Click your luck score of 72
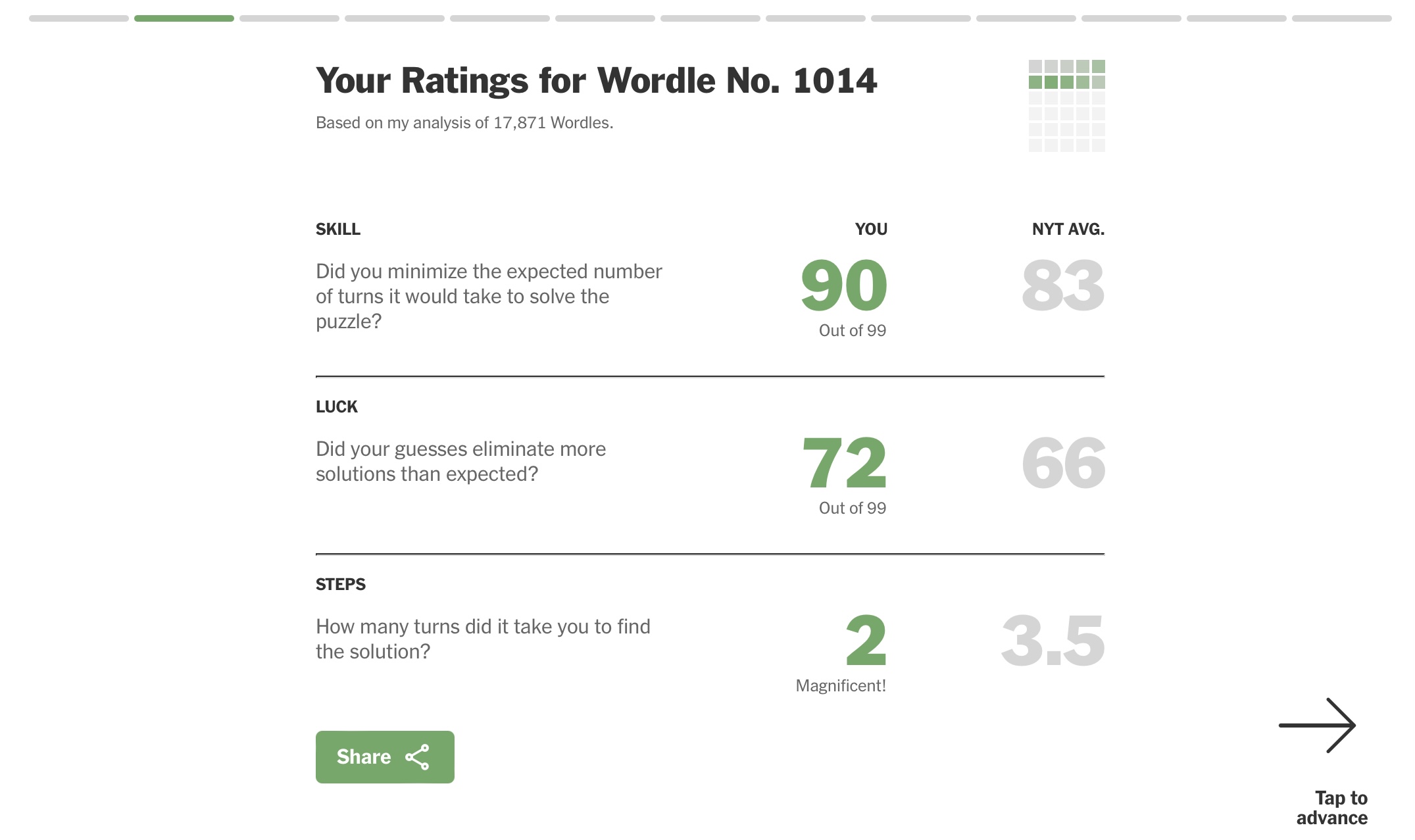 tap(845, 463)
